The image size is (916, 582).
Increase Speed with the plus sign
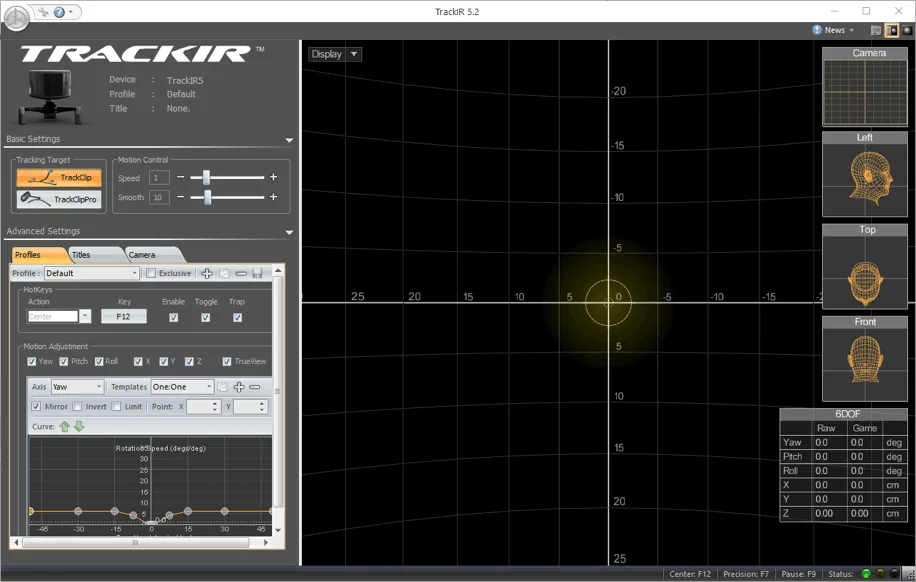(273, 177)
